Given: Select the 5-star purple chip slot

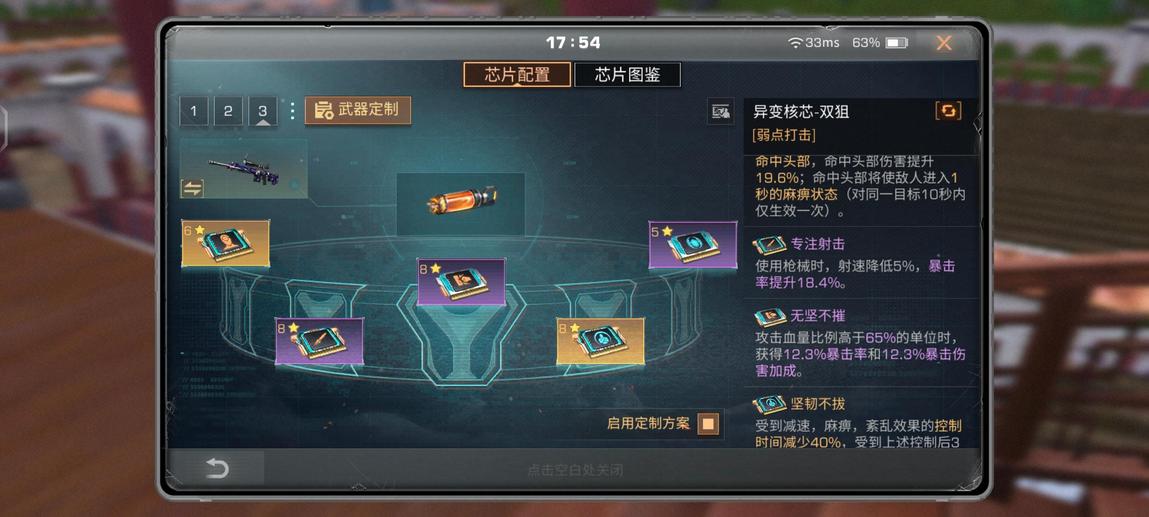Looking at the screenshot, I should [x=692, y=245].
